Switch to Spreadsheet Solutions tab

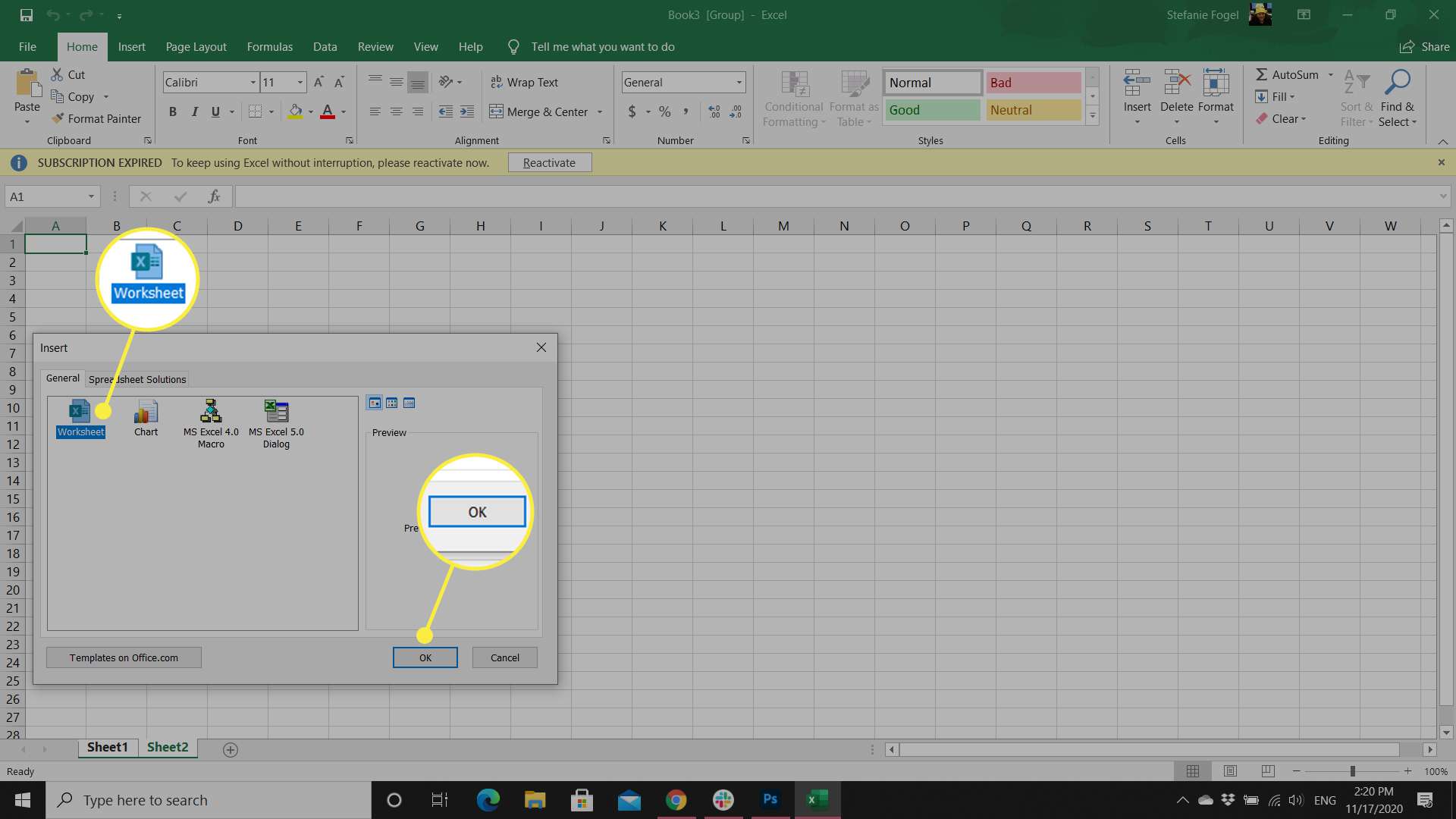click(x=137, y=379)
